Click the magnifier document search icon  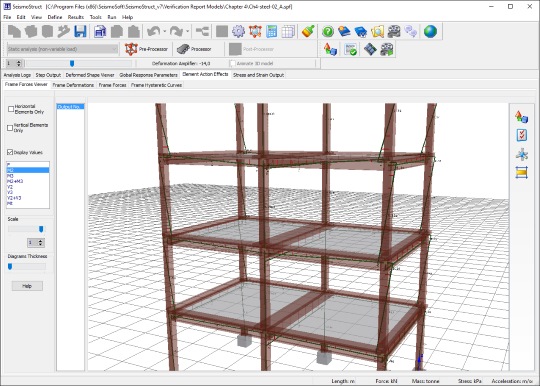[377, 31]
